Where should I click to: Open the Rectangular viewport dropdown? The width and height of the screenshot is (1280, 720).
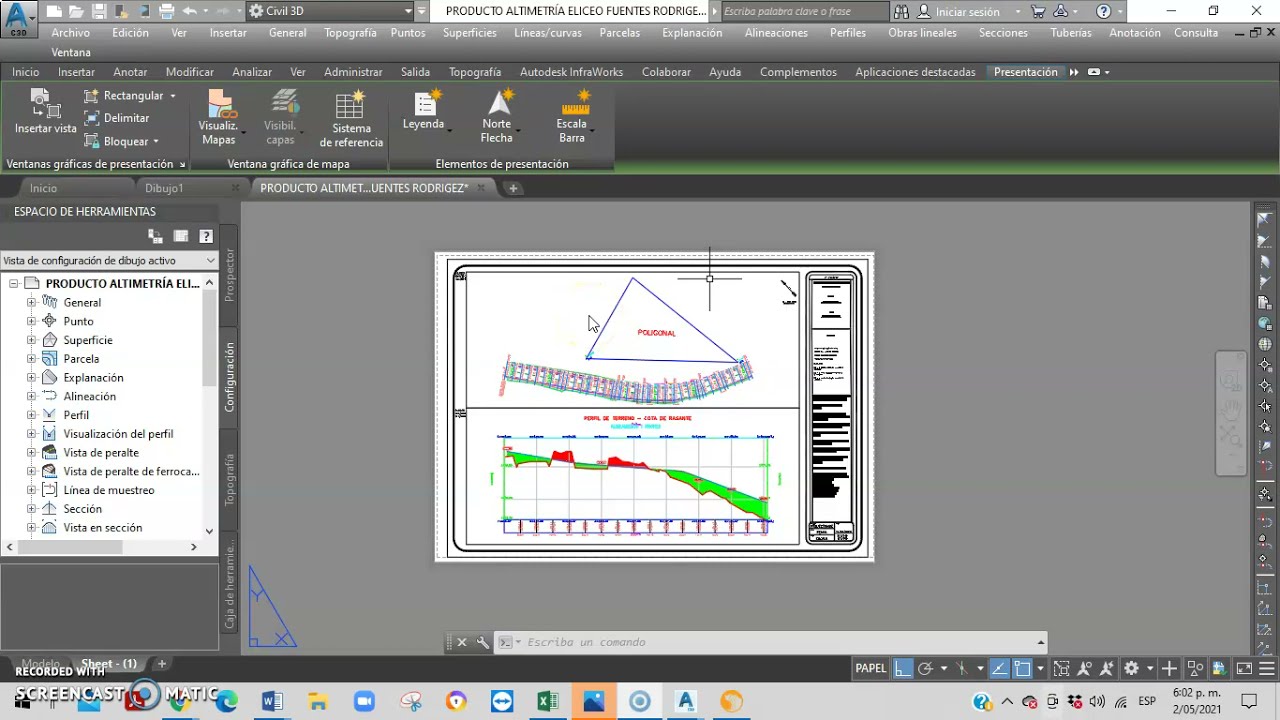[x=172, y=96]
